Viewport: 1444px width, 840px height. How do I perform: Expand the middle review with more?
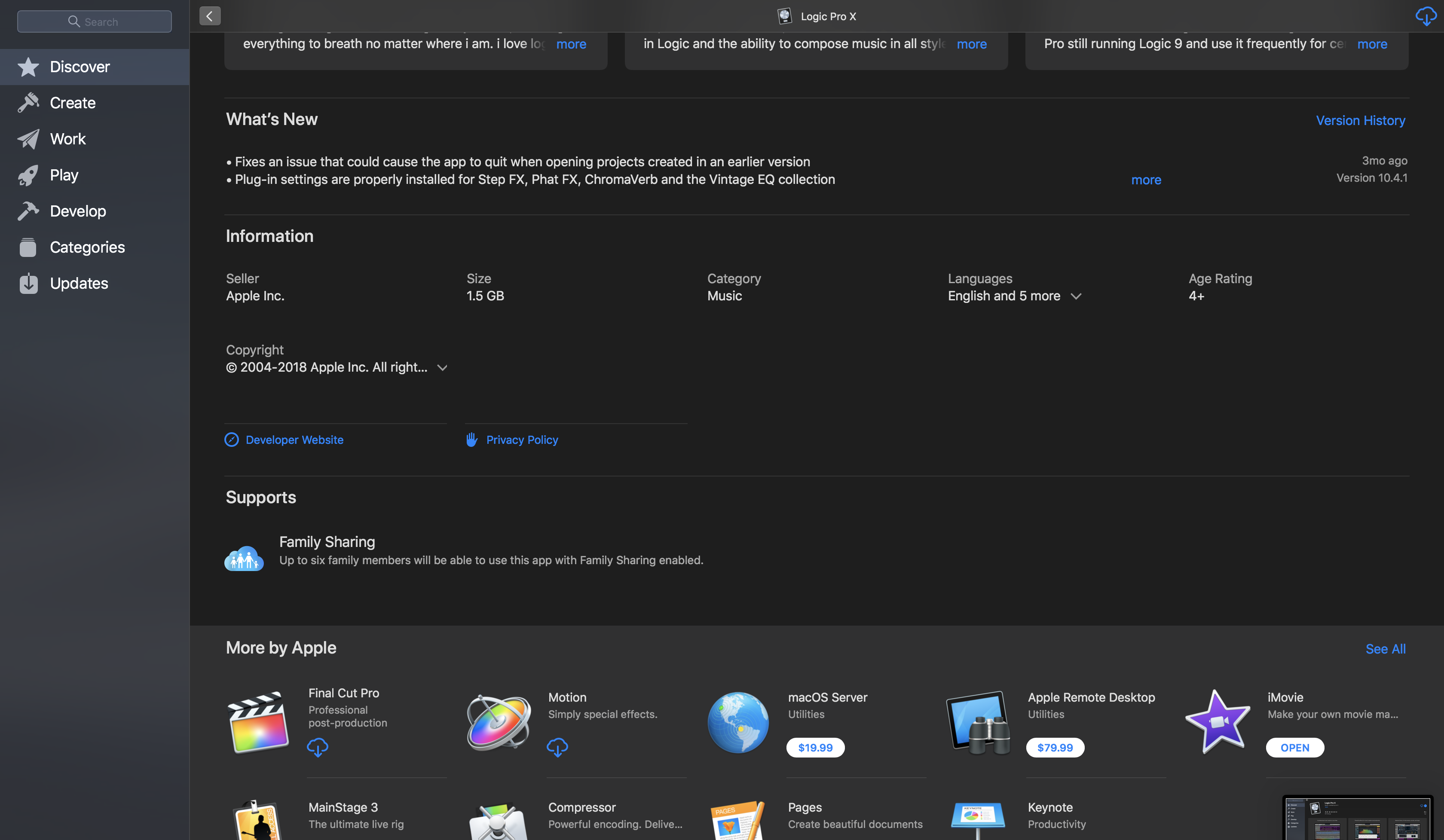(x=971, y=44)
